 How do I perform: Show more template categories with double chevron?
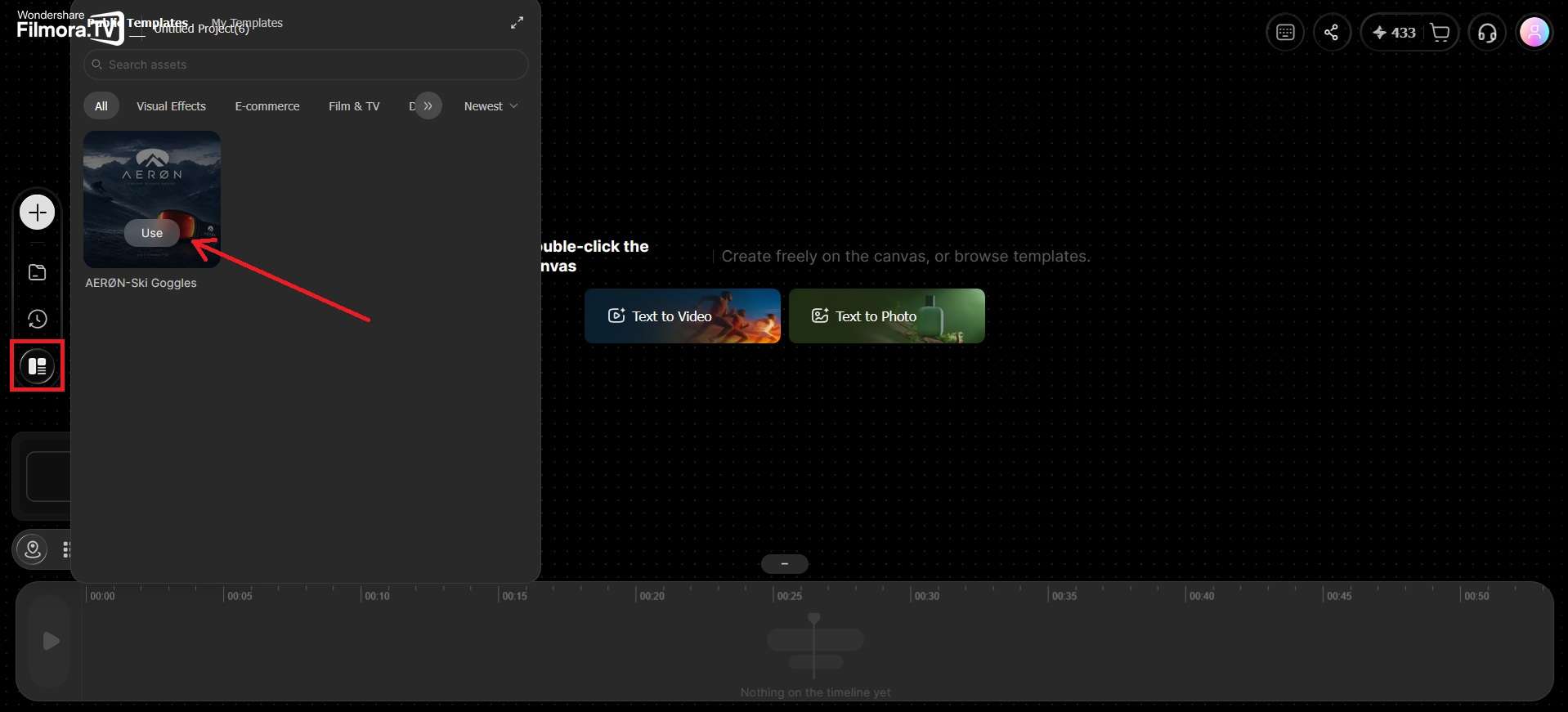tap(428, 105)
